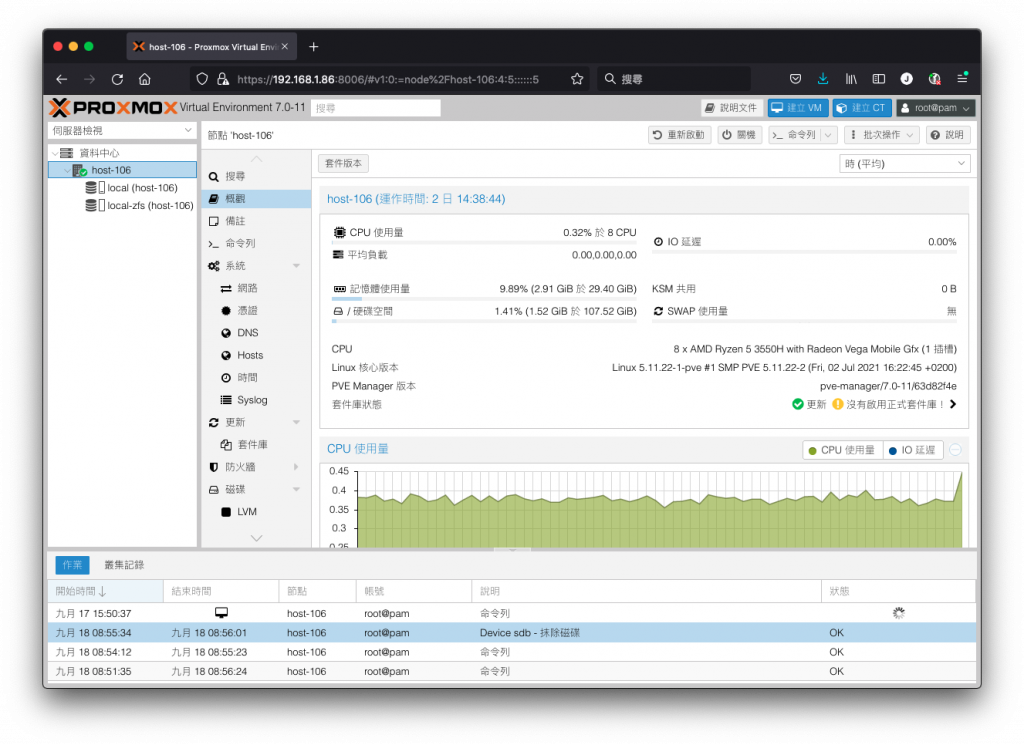Open 網路 network settings
The width and height of the screenshot is (1024, 745).
tap(256, 288)
